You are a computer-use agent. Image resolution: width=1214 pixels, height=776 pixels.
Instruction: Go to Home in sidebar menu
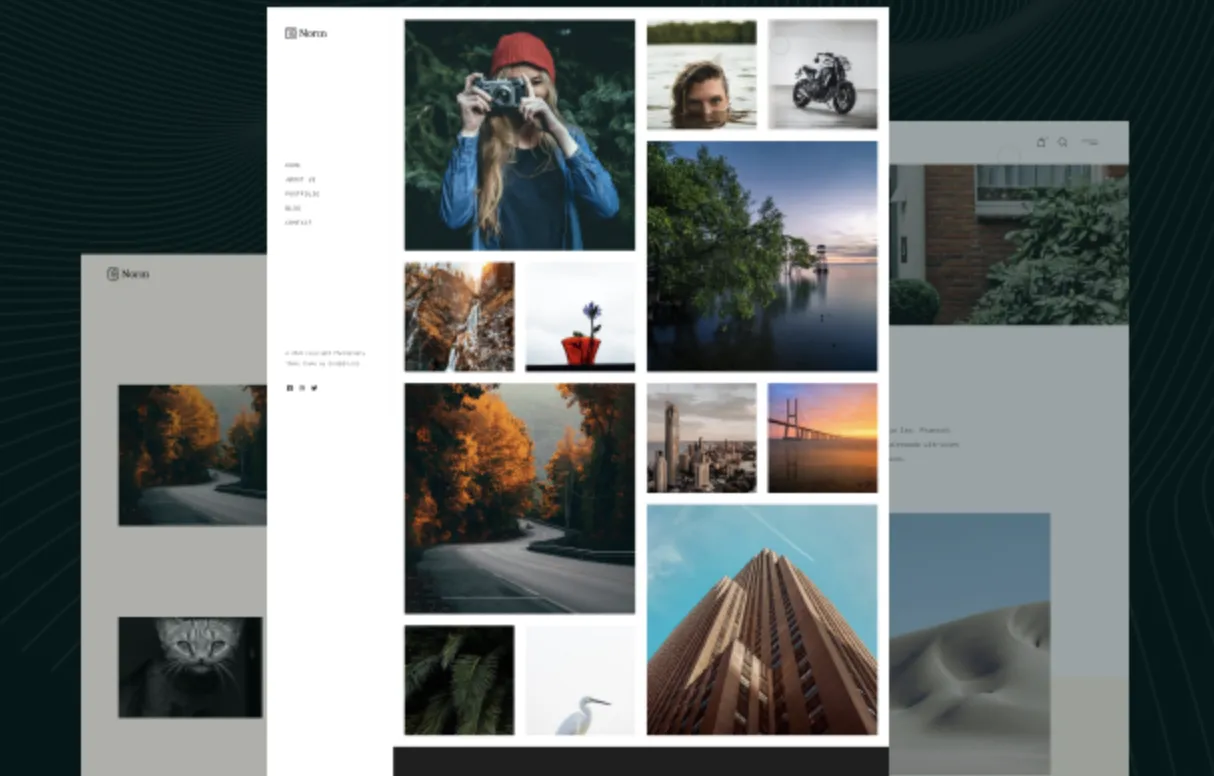click(292, 165)
